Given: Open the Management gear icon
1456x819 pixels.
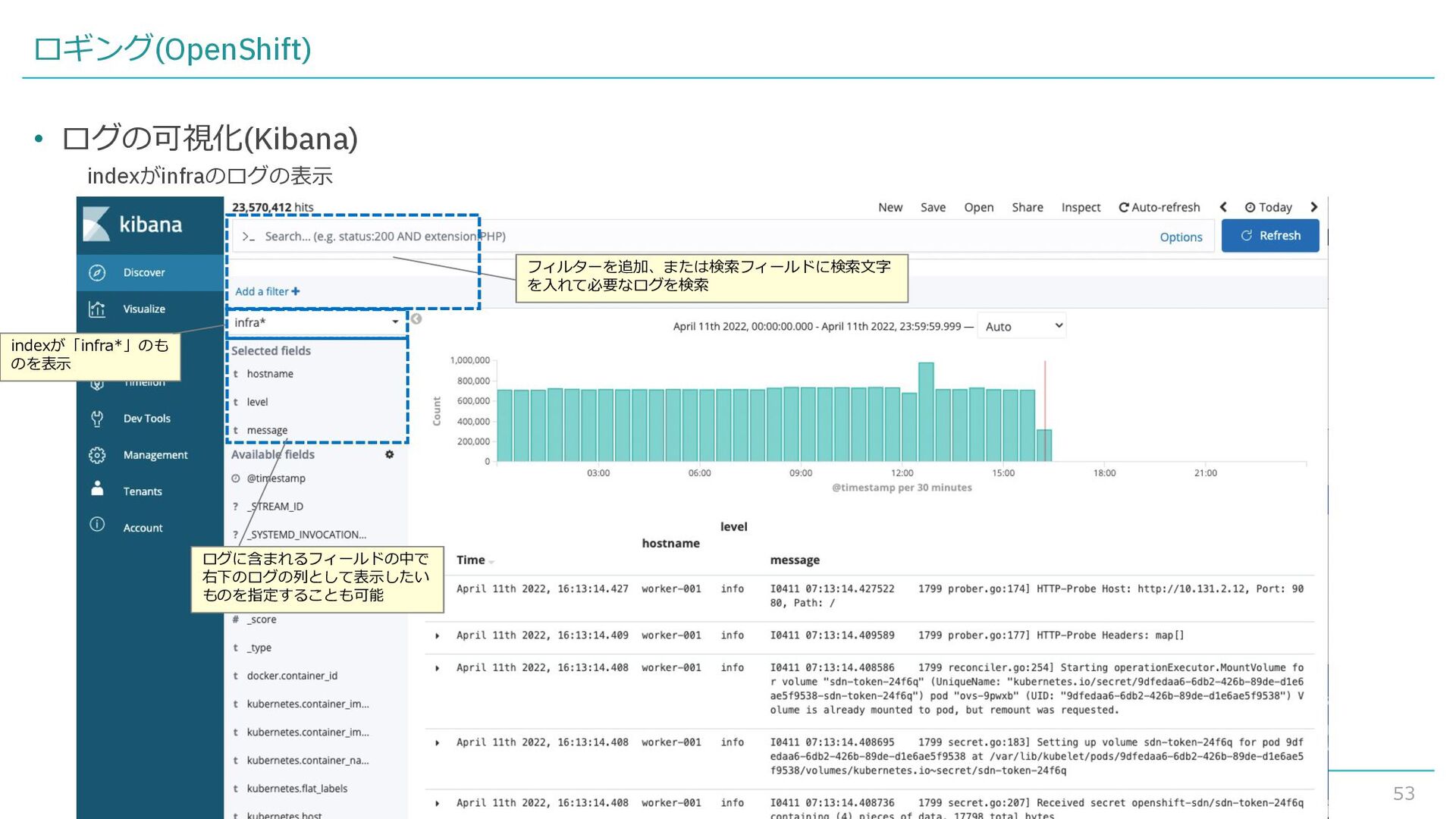Looking at the screenshot, I should click(x=97, y=455).
